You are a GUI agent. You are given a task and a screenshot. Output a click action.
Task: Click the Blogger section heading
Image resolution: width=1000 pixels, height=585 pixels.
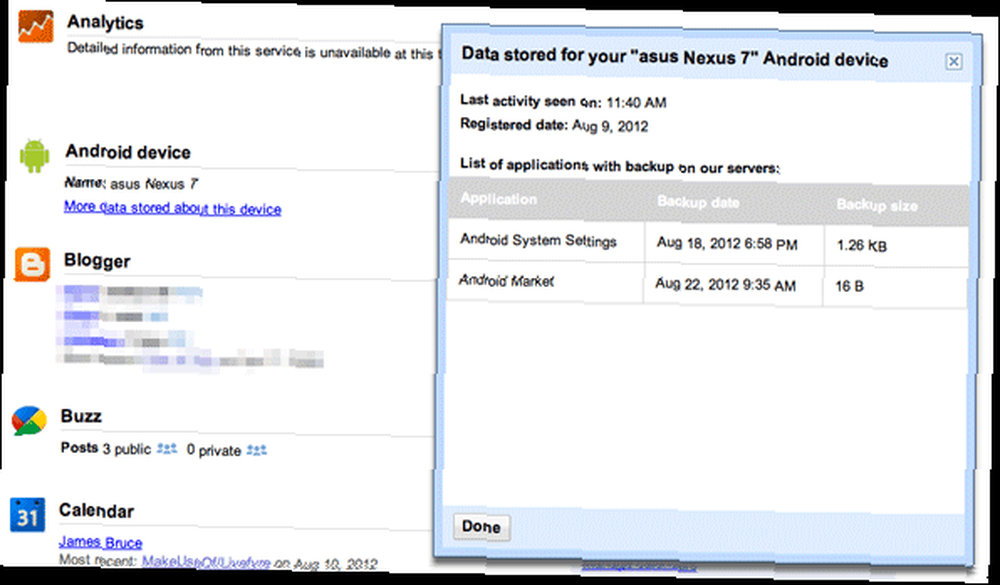click(x=97, y=261)
